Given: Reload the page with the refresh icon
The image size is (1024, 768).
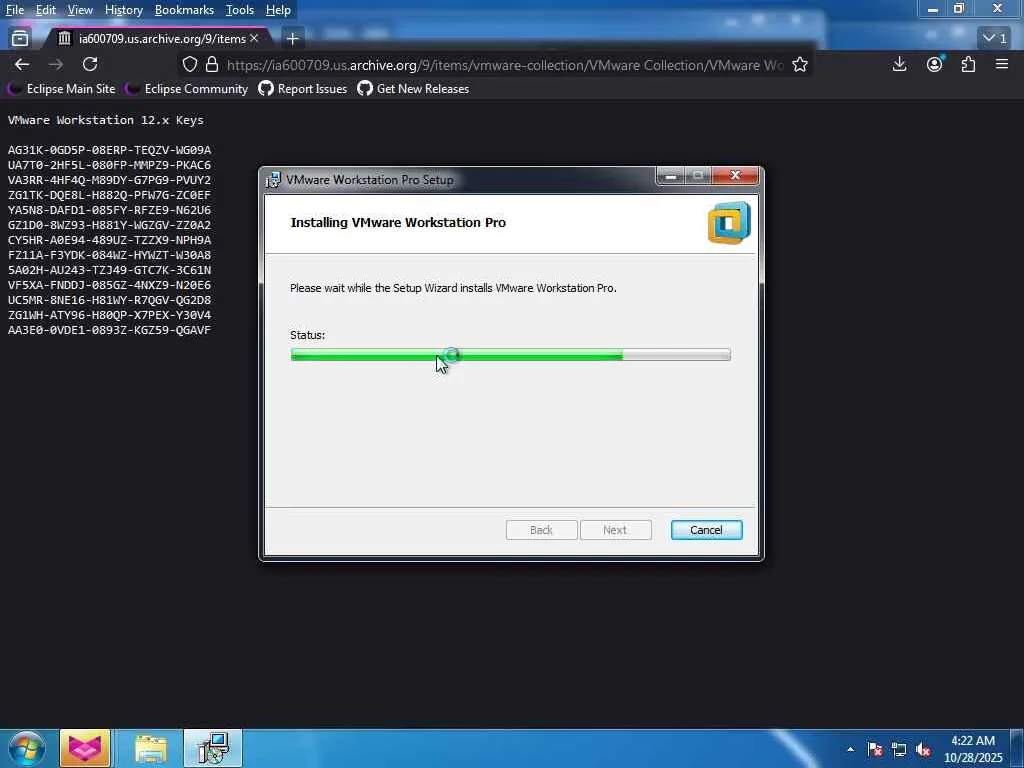Looking at the screenshot, I should pyautogui.click(x=90, y=64).
